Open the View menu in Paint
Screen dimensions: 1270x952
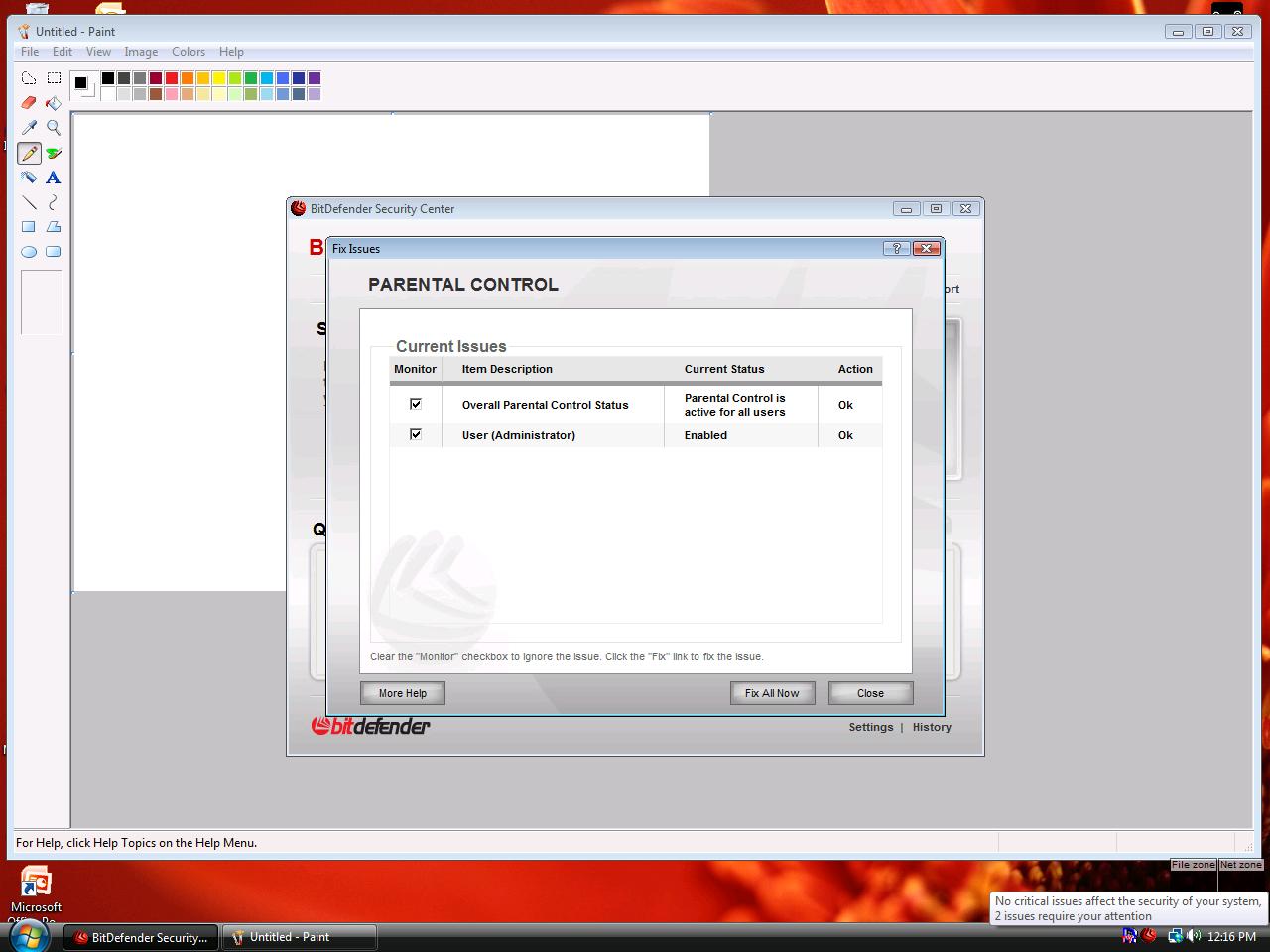pos(98,52)
